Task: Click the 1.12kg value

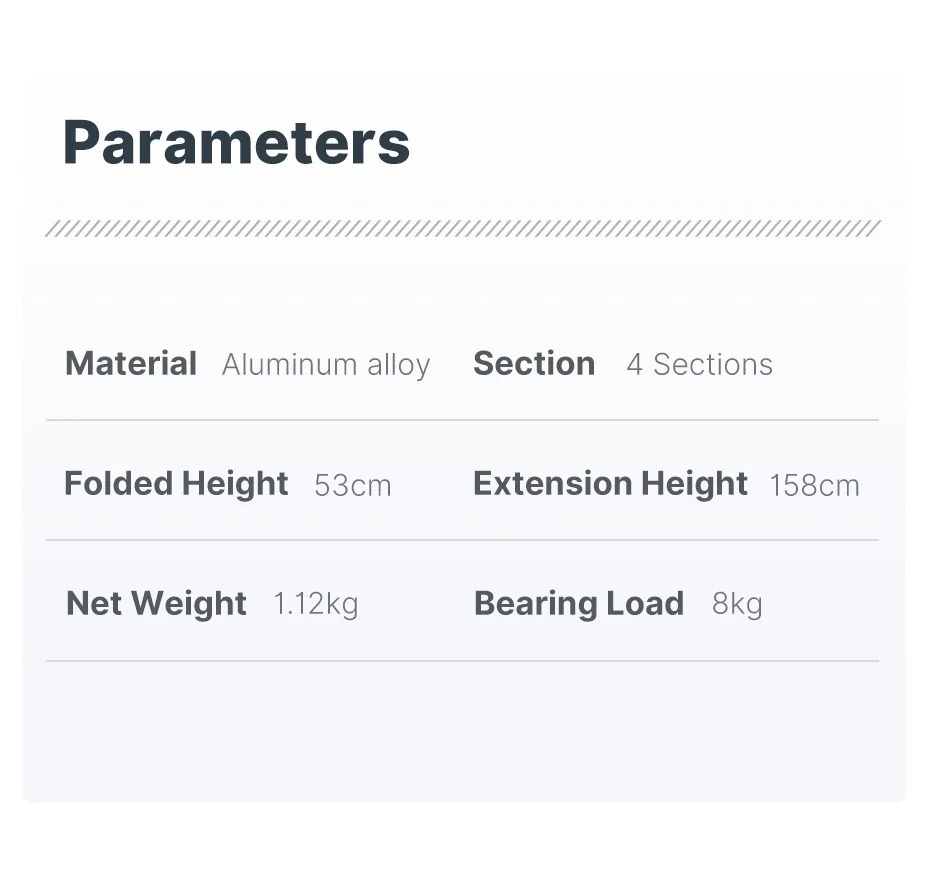Action: click(x=315, y=604)
